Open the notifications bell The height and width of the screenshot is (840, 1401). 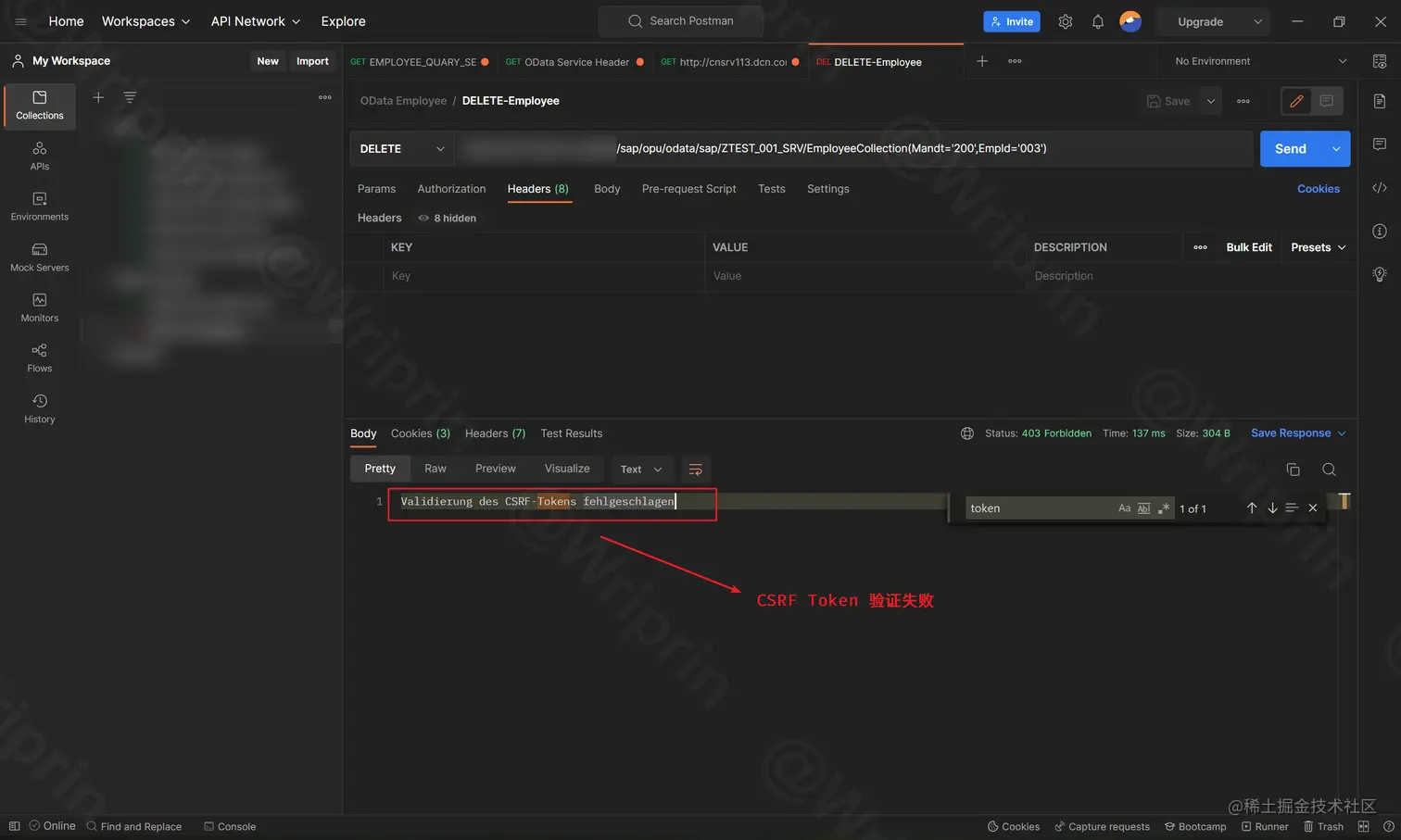1098,21
